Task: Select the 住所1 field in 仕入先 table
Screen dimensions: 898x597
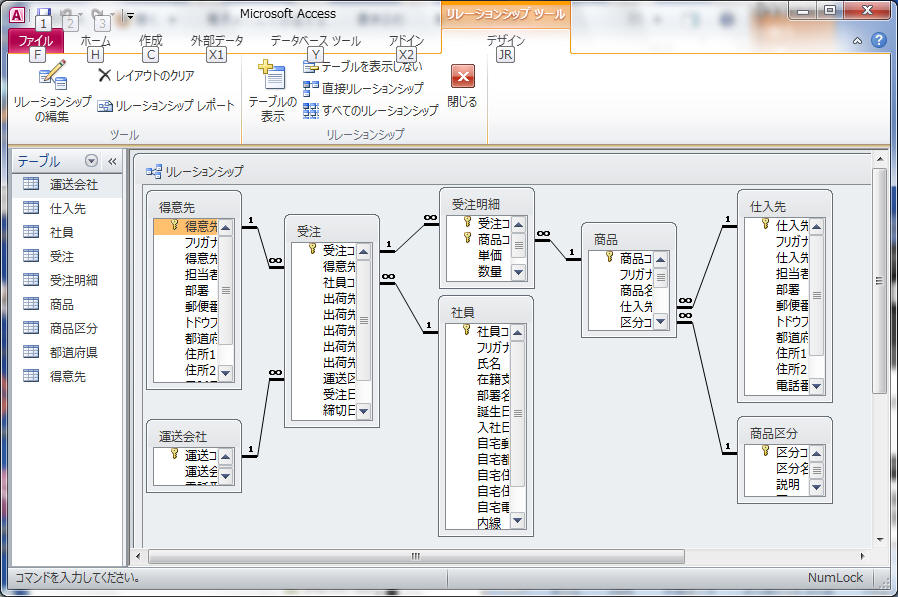Action: pyautogui.click(x=791, y=353)
